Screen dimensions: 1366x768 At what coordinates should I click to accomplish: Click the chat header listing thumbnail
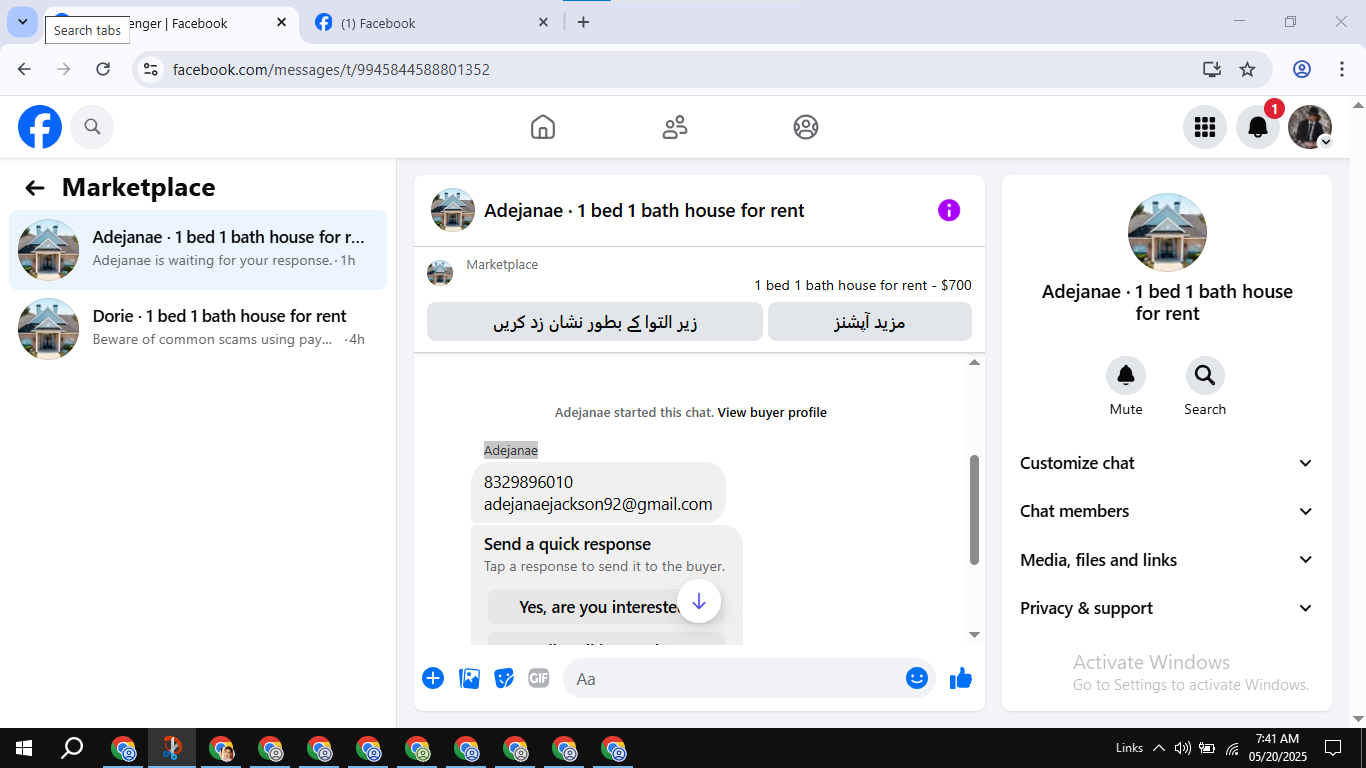pyautogui.click(x=453, y=210)
